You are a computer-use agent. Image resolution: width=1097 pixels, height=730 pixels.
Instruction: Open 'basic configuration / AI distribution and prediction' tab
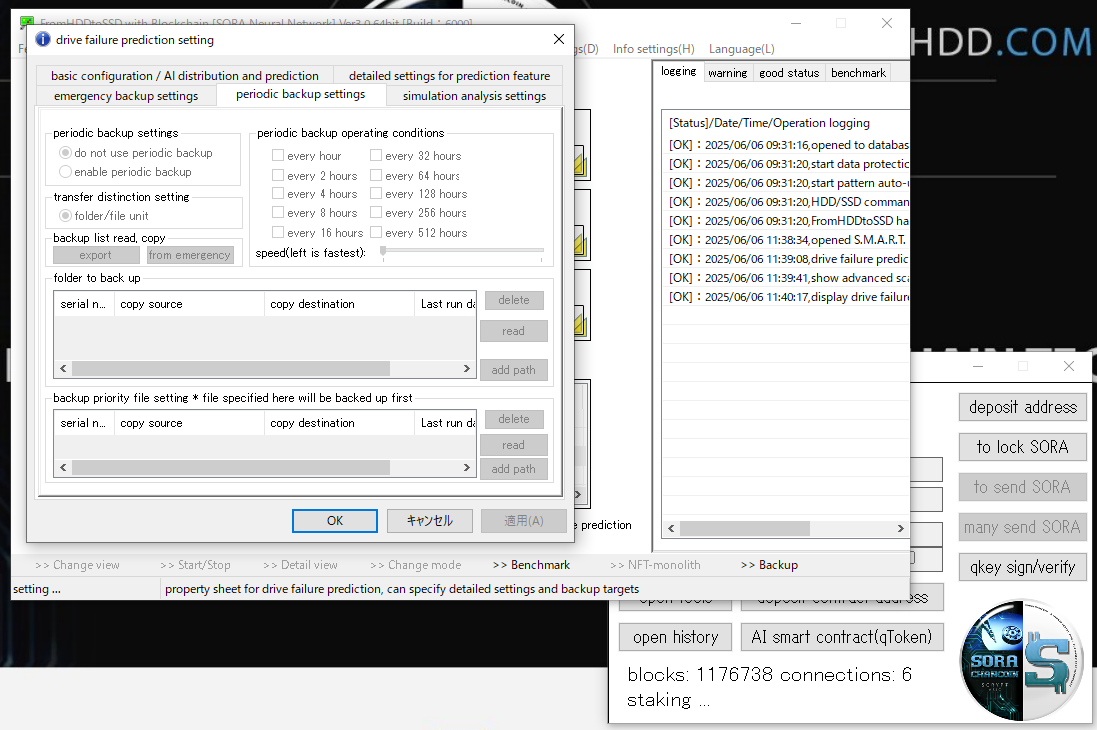point(185,75)
